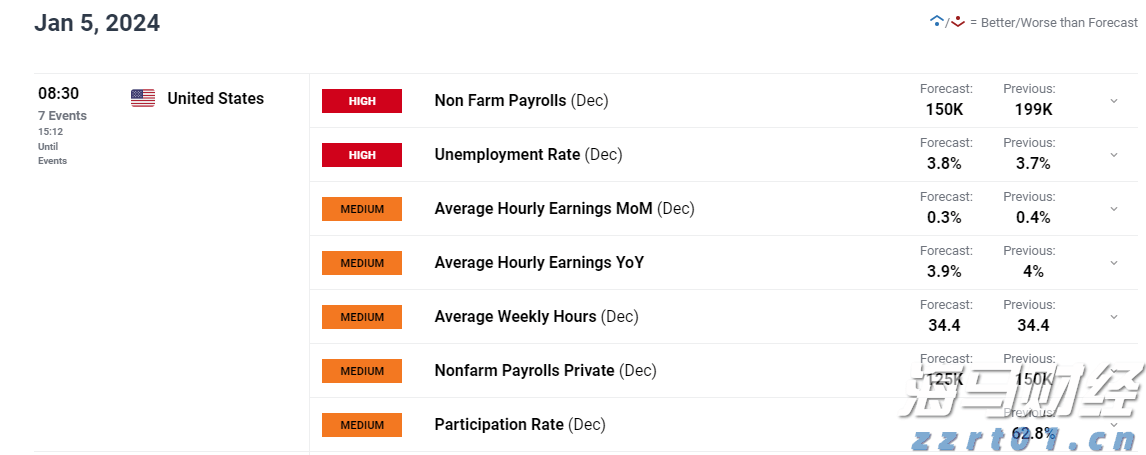Click the Jan 5, 2024 date heading
The width and height of the screenshot is (1146, 455).
pyautogui.click(x=97, y=23)
